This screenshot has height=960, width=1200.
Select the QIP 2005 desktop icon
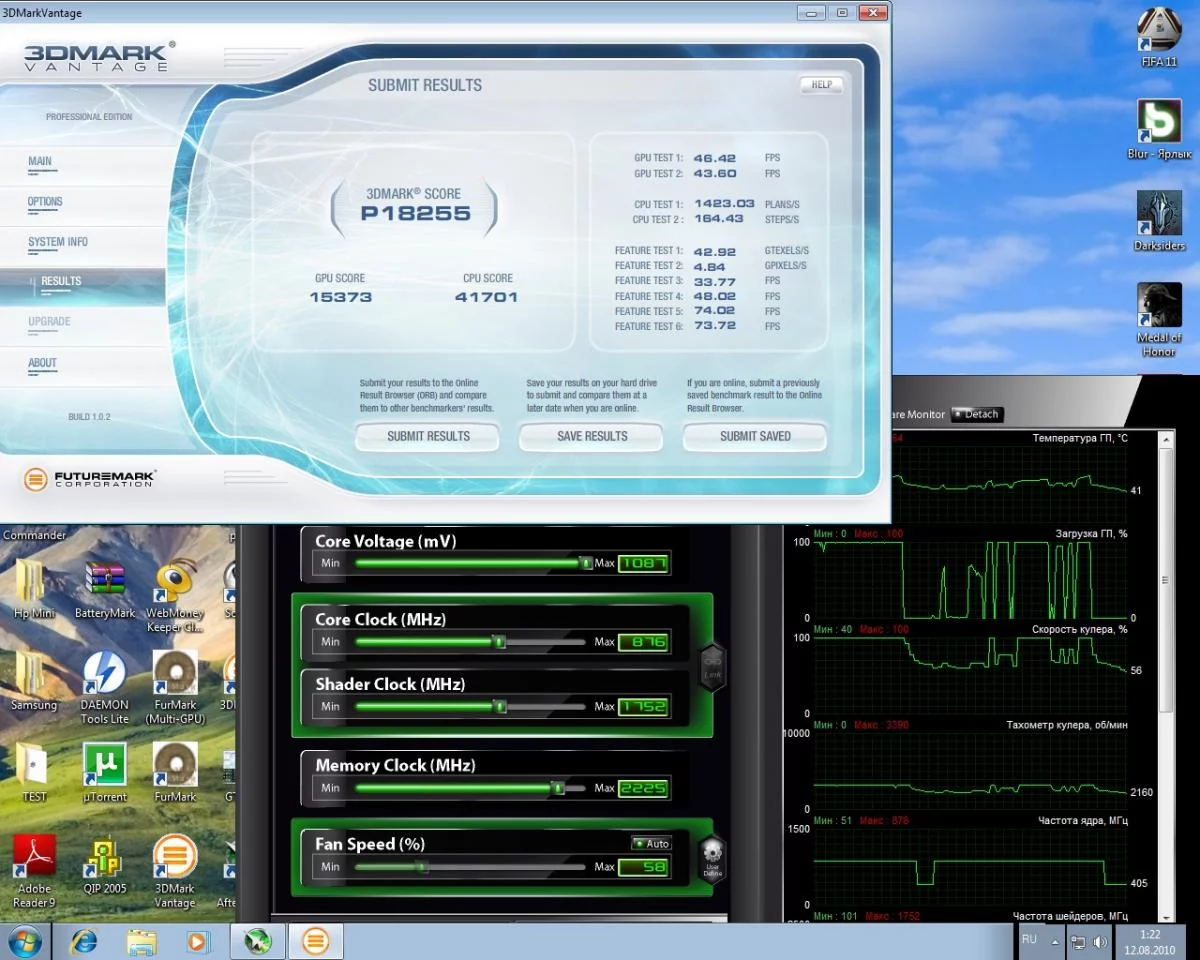click(105, 866)
